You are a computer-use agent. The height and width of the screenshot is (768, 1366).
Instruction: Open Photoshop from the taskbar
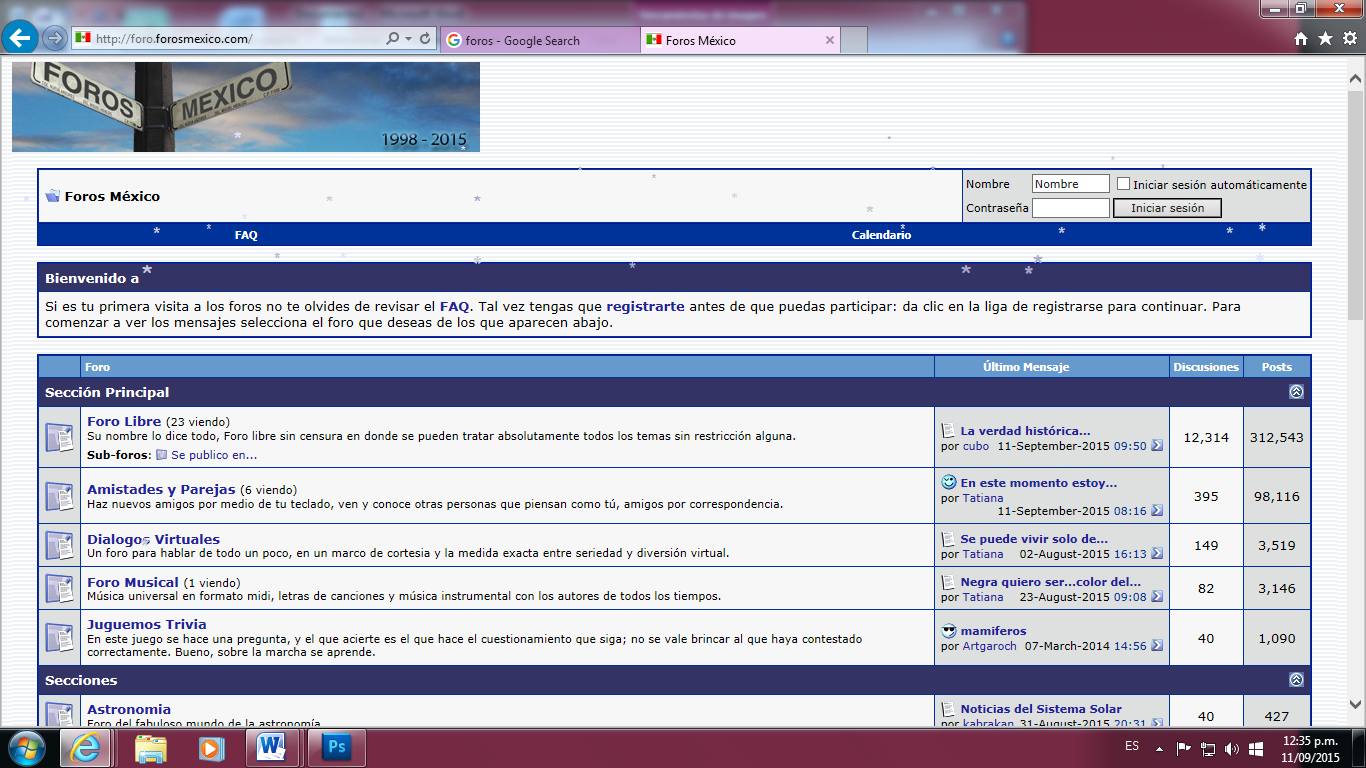click(x=337, y=748)
